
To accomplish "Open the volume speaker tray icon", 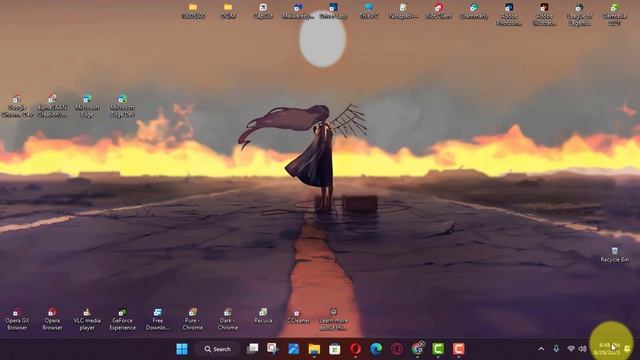I will [x=582, y=349].
